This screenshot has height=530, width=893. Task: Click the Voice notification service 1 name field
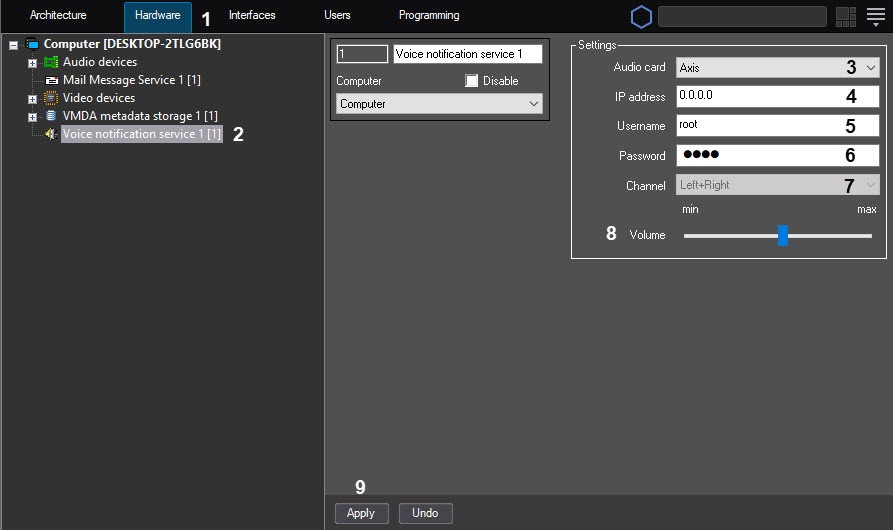pos(468,54)
